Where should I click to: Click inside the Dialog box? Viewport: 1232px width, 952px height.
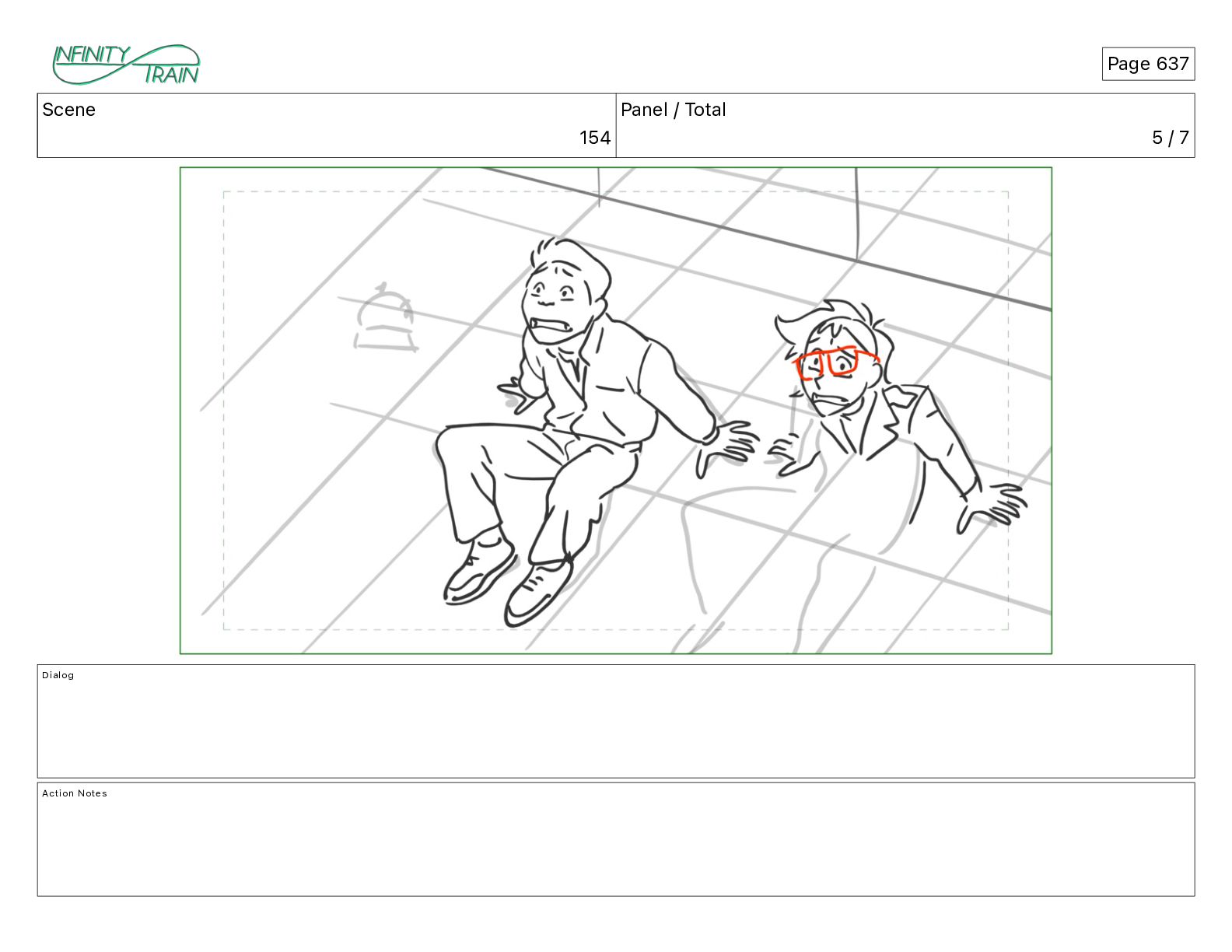pyautogui.click(x=616, y=721)
